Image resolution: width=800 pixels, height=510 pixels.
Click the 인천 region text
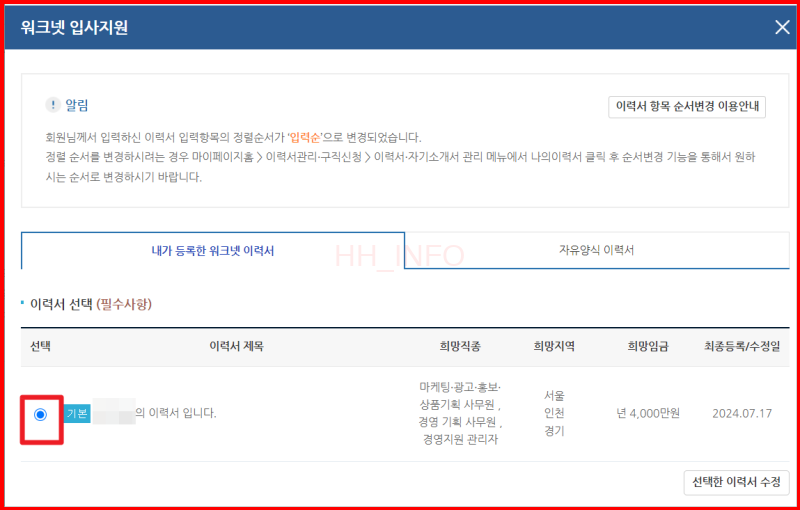(x=554, y=413)
